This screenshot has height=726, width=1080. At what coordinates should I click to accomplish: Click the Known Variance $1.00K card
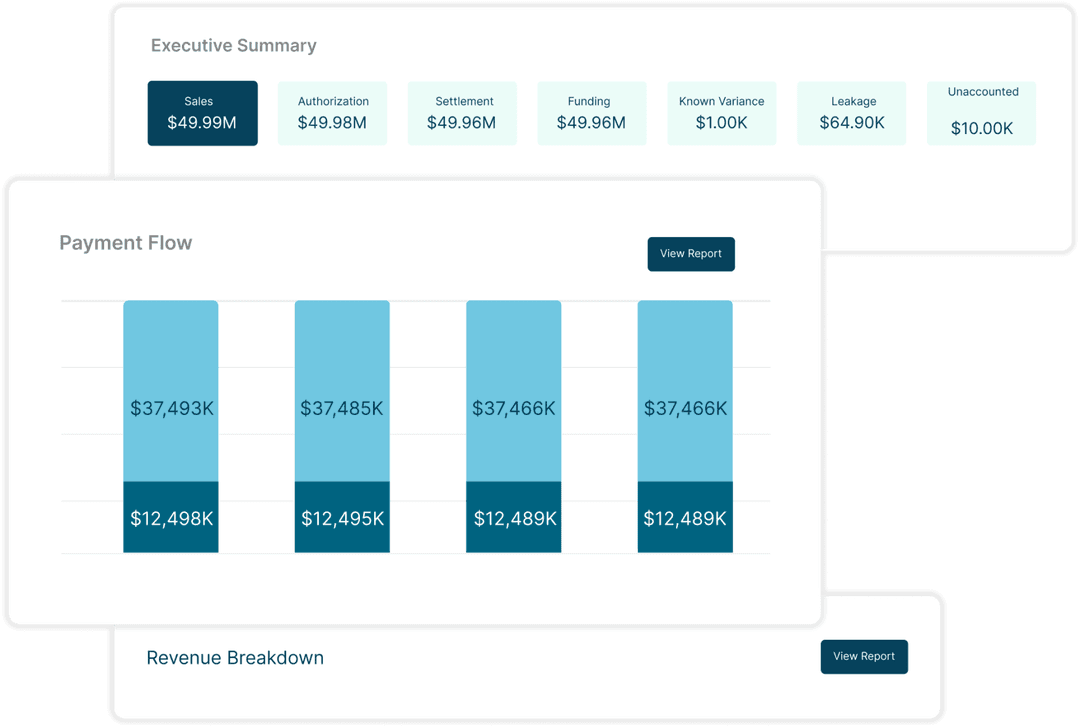tap(721, 113)
